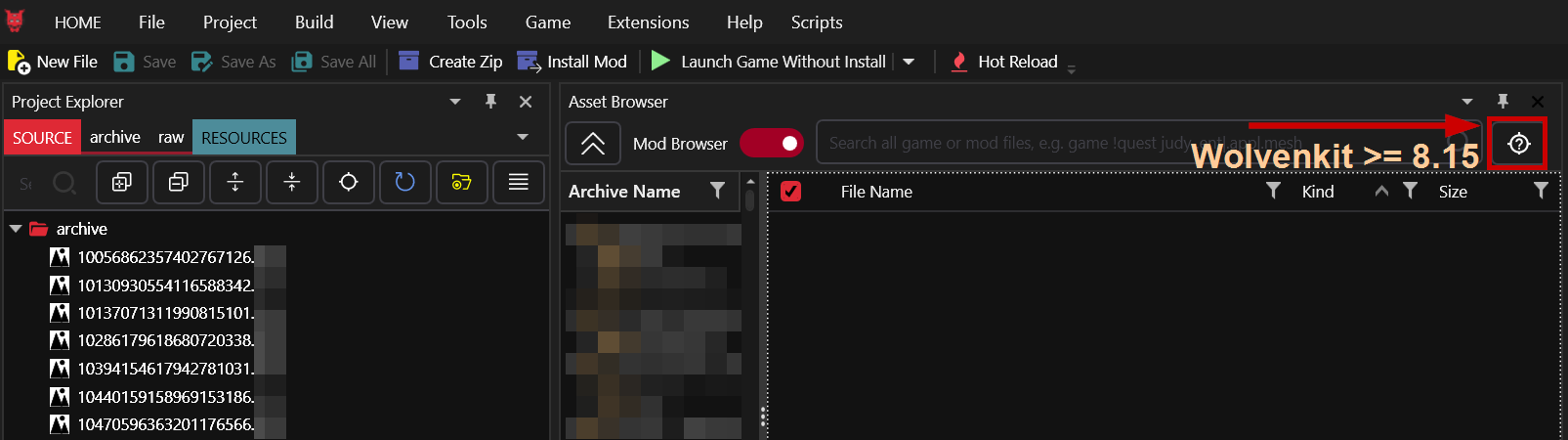
Task: Click the list view hamburger icon
Action: tap(519, 182)
